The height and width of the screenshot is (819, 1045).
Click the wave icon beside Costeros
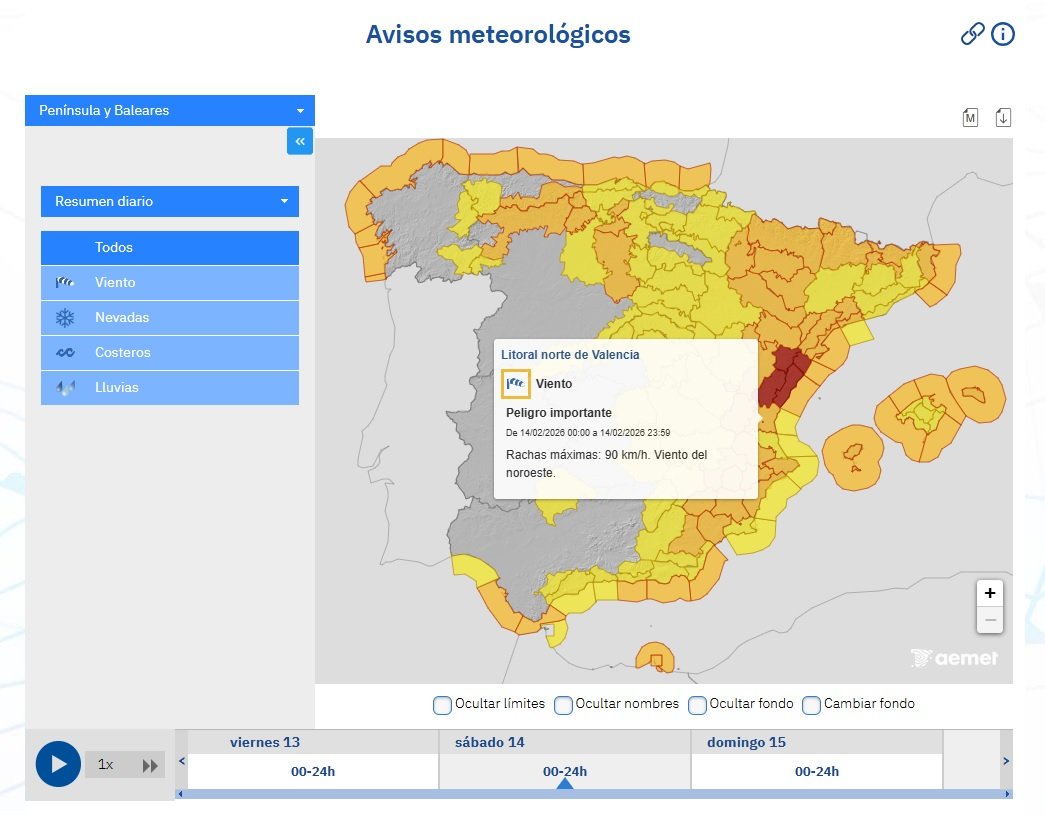(65, 353)
